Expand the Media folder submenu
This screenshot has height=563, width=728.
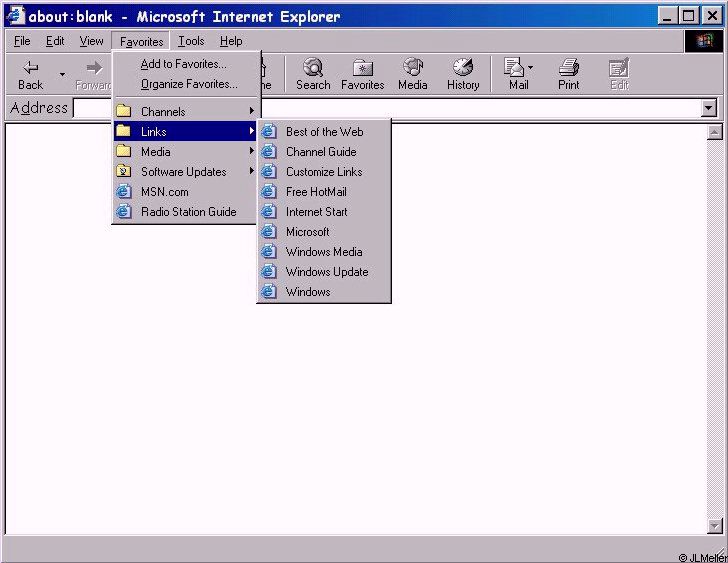(186, 151)
